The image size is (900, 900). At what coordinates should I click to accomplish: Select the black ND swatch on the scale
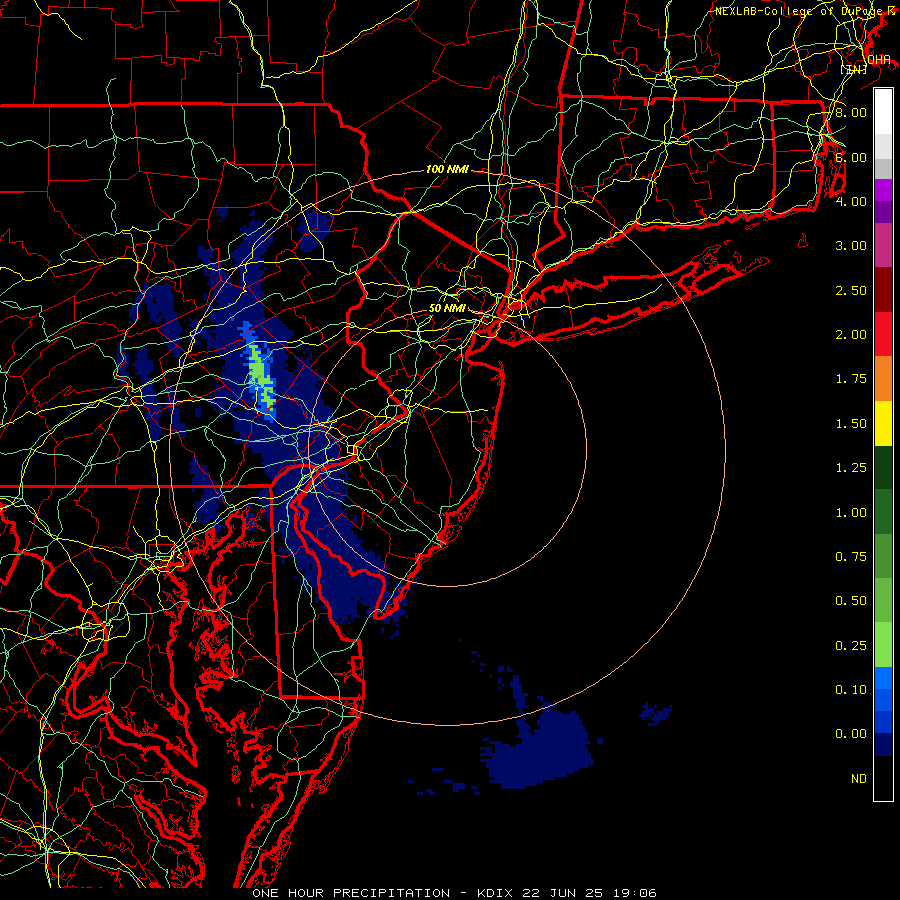[x=883, y=779]
